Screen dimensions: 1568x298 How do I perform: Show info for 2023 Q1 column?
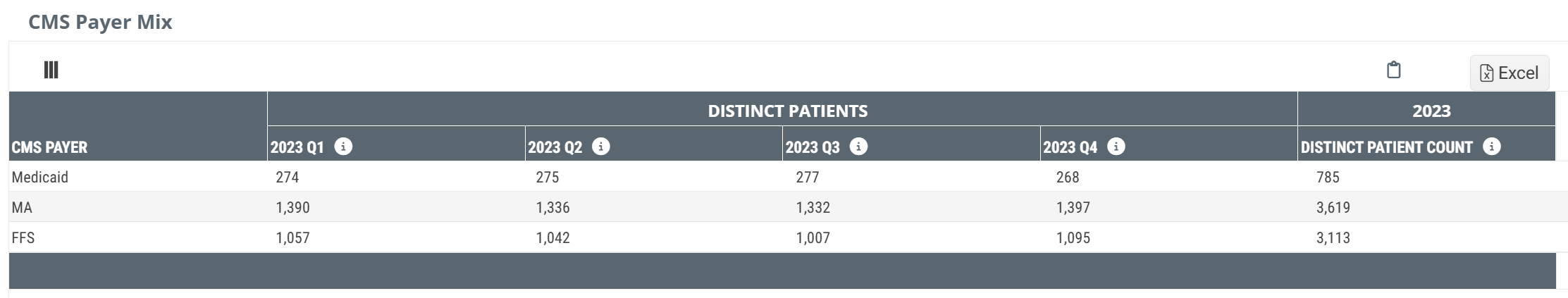[343, 147]
